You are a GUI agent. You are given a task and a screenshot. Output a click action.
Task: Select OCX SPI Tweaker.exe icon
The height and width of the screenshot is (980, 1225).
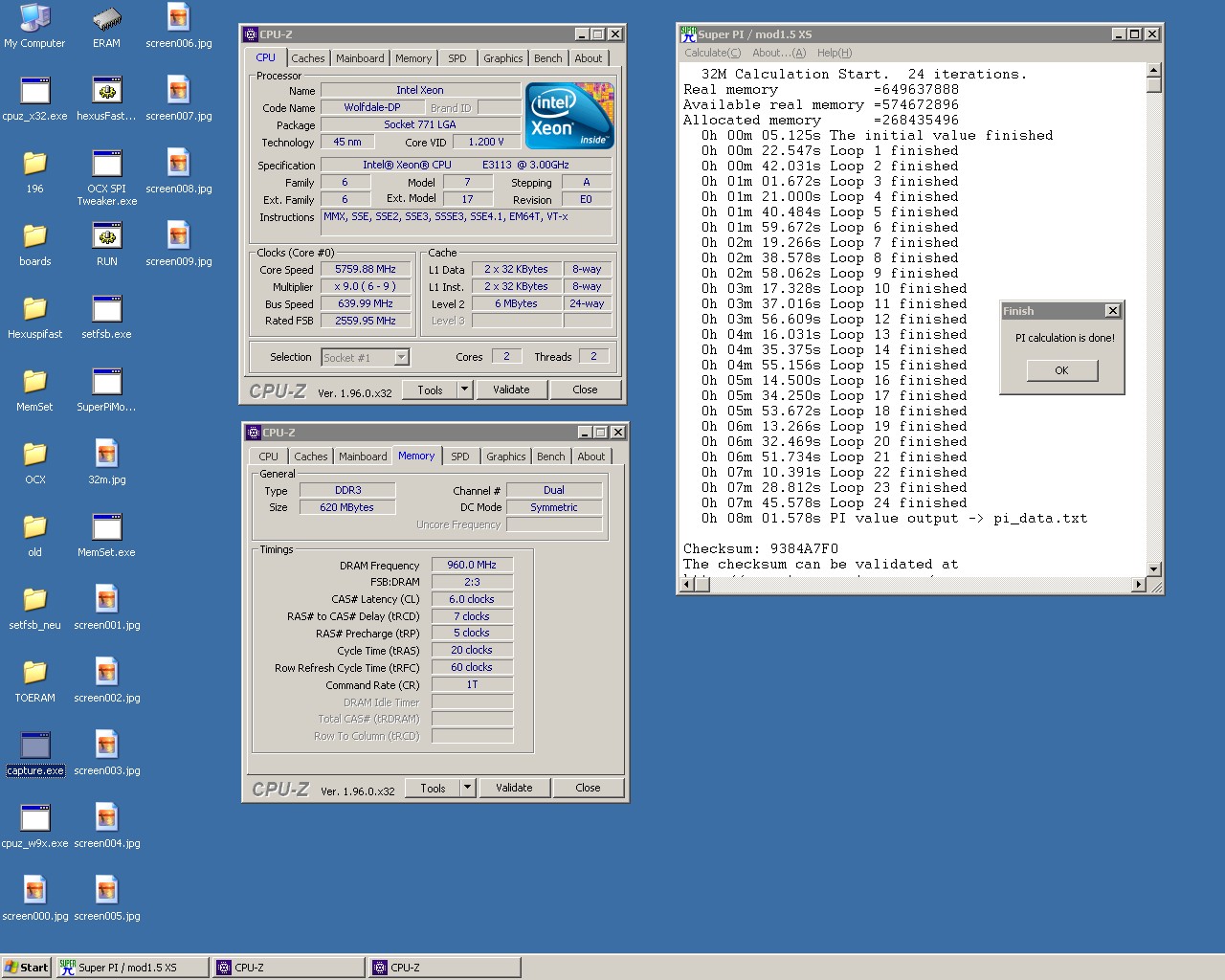106,177
